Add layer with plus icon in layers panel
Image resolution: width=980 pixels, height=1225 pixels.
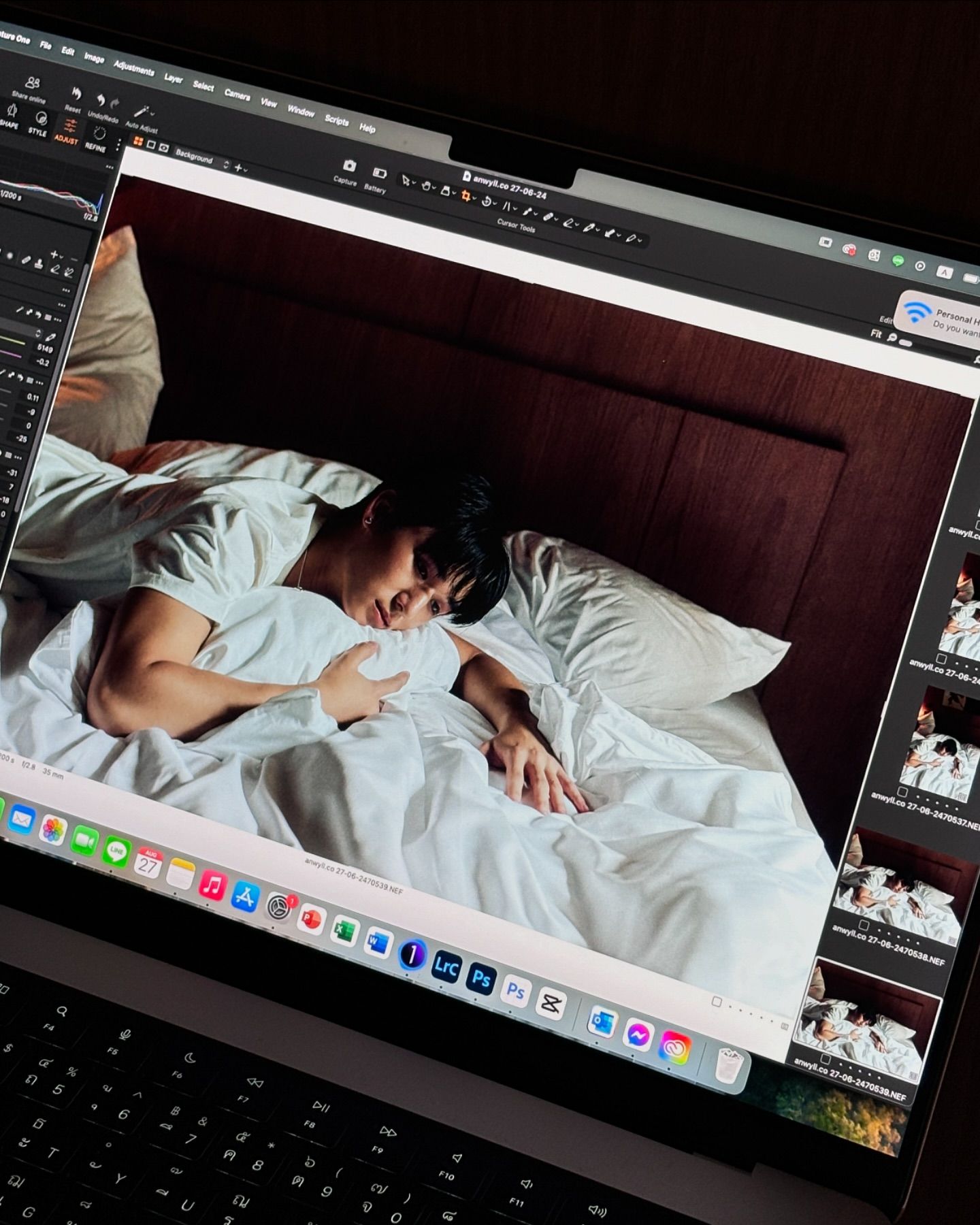54,255
